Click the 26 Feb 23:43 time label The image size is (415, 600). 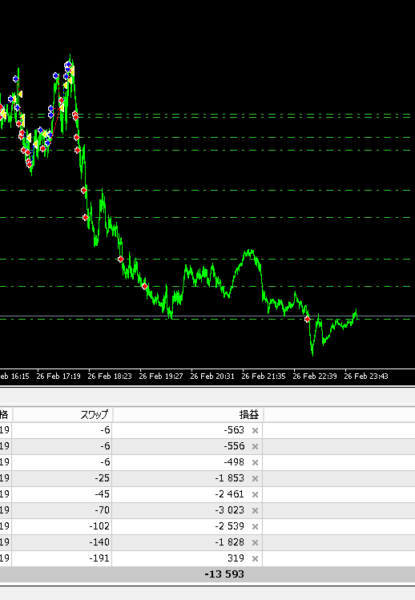click(366, 377)
